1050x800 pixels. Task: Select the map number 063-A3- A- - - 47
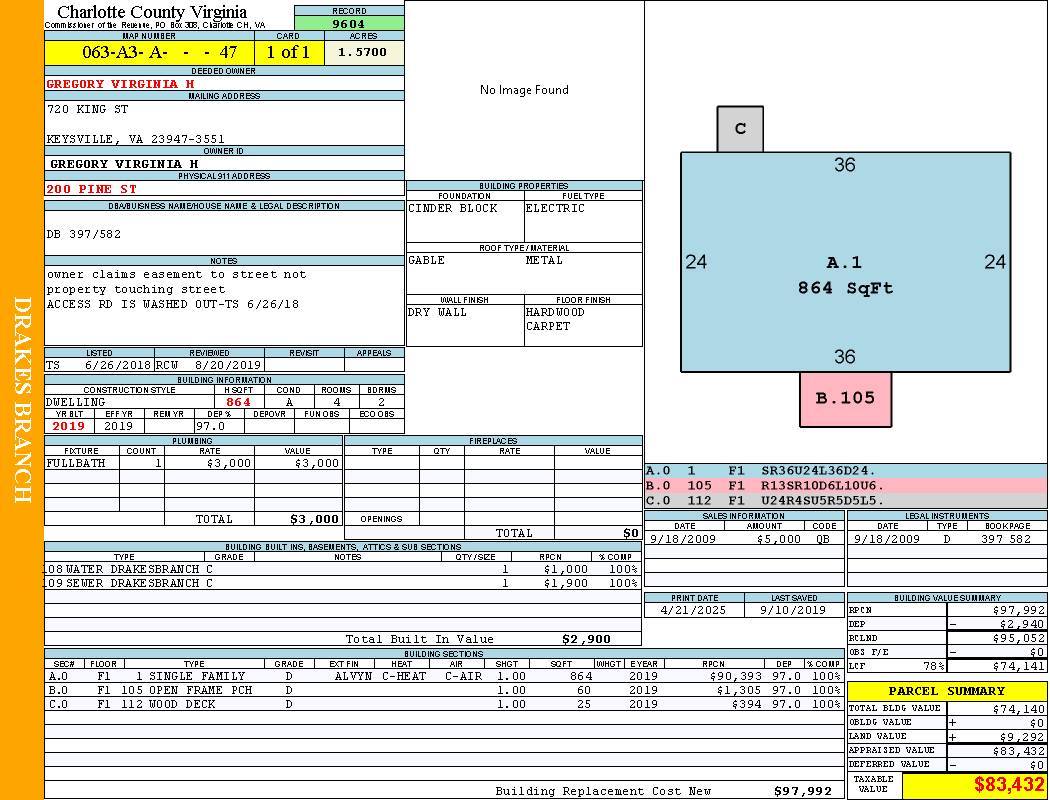159,52
